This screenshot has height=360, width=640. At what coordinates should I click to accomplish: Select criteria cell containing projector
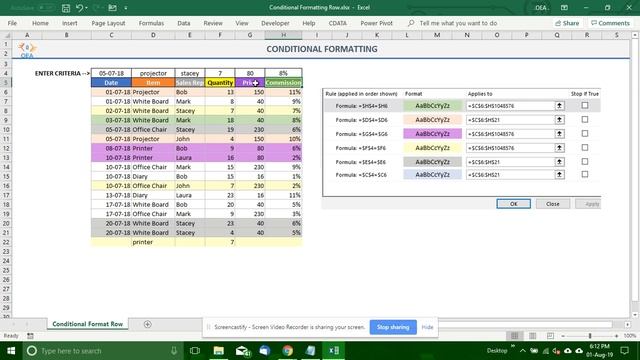pos(153,73)
